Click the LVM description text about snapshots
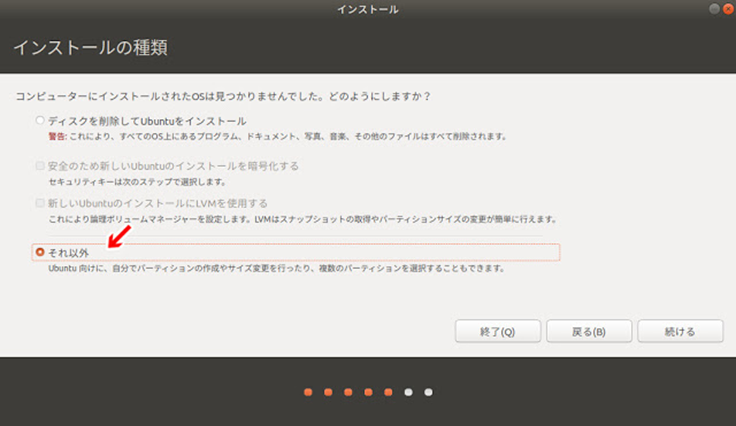This screenshot has width=736, height=426. pos(303,219)
